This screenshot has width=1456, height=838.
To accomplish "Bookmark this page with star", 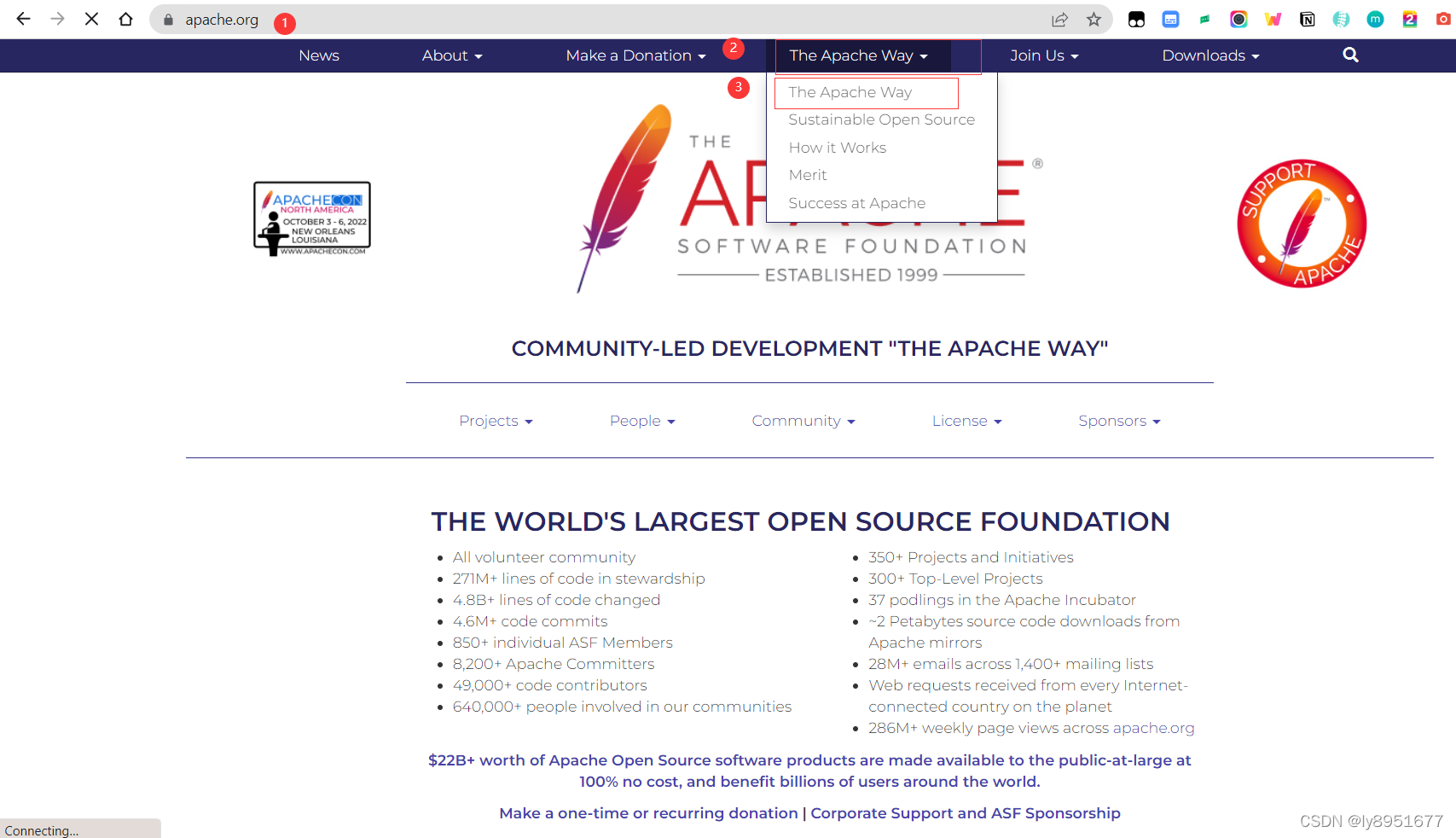I will click(1093, 20).
